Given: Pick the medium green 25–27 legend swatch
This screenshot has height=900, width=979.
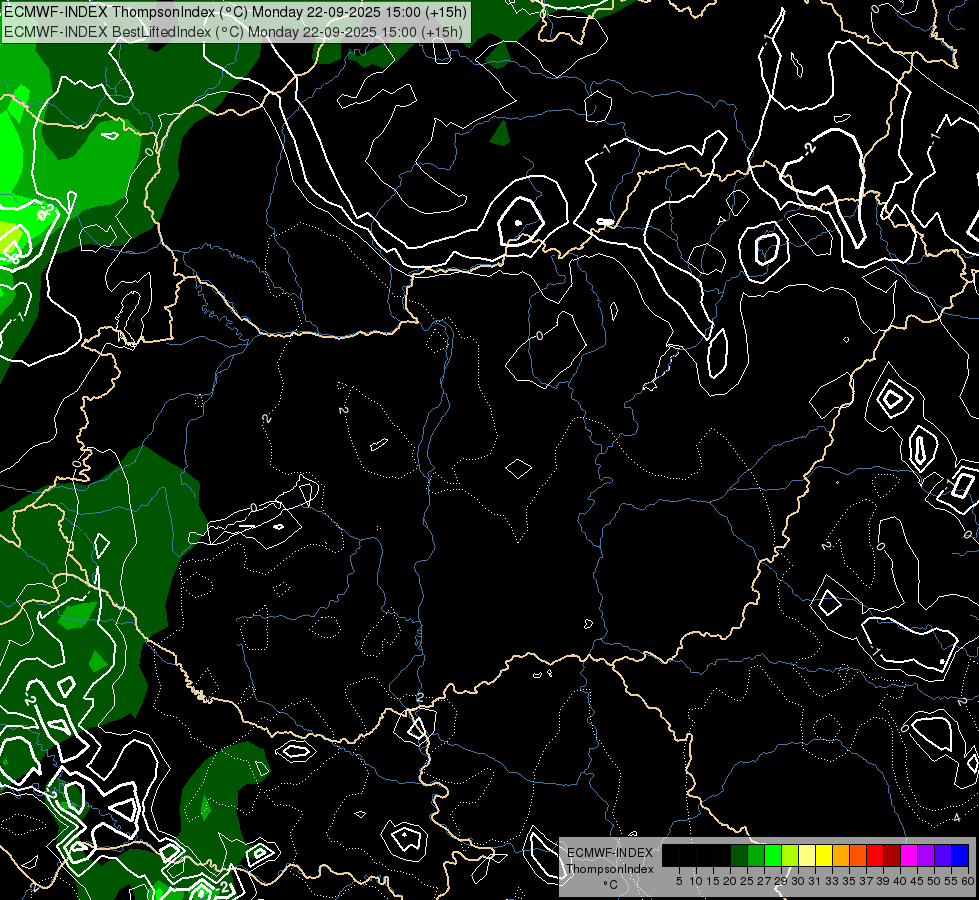Looking at the screenshot, I should (x=756, y=856).
